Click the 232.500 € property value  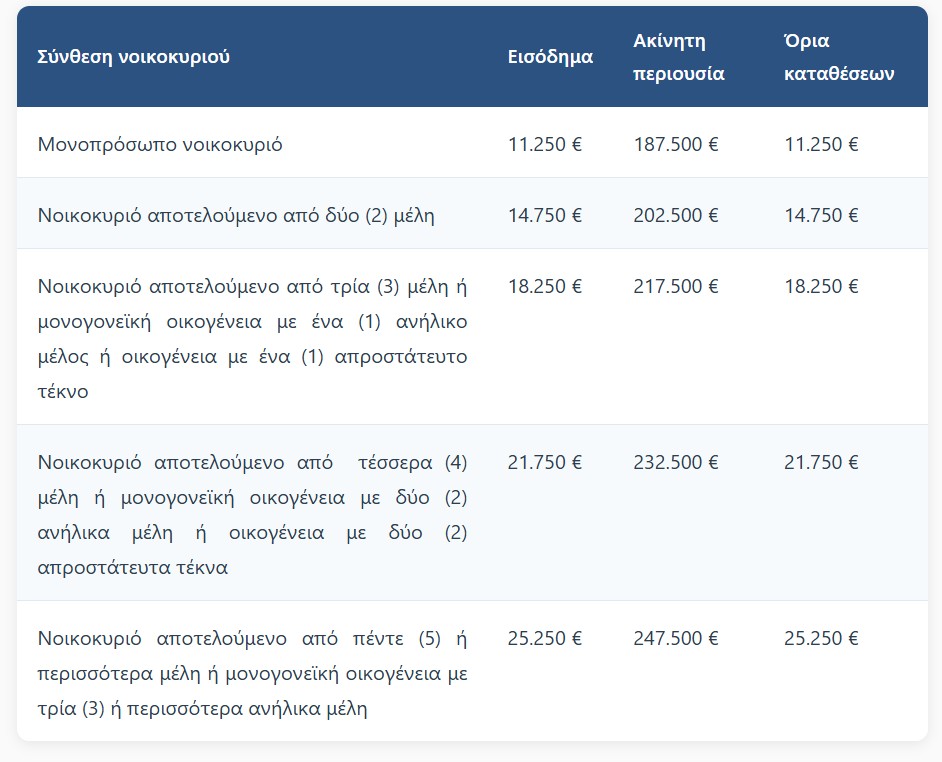pos(676,462)
